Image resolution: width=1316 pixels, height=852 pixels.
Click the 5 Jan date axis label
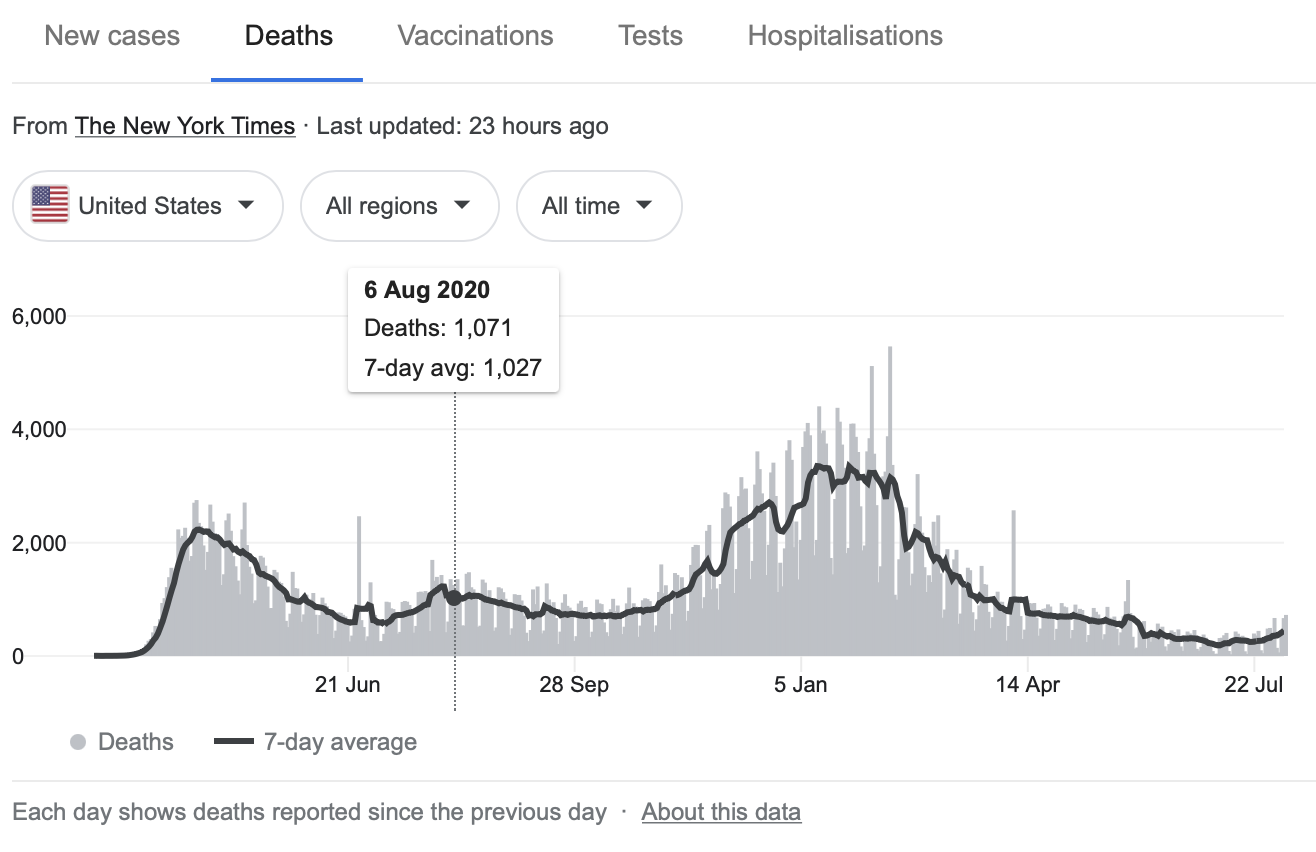801,685
